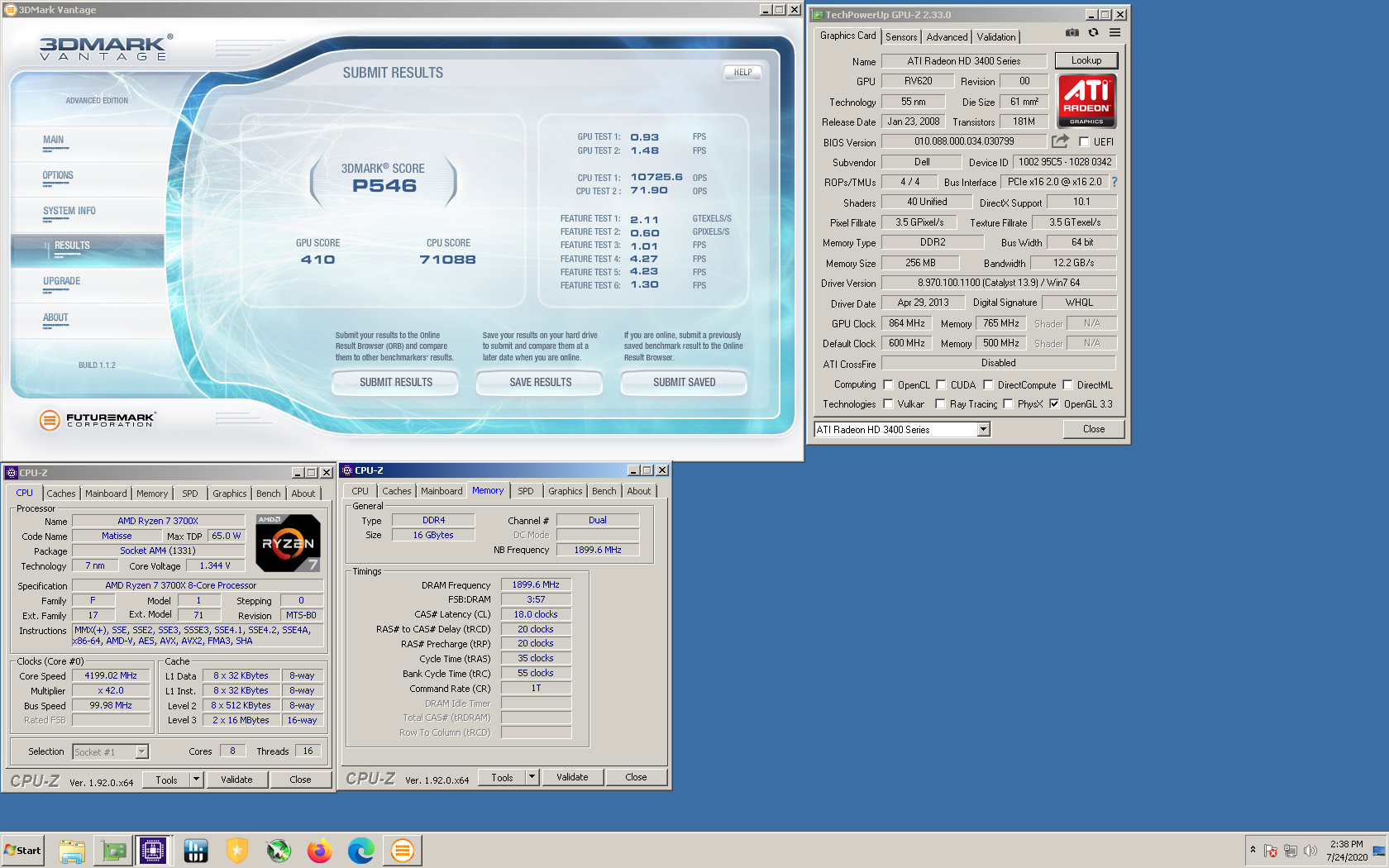Open the blue sliders app taskbar icon

pos(196,850)
